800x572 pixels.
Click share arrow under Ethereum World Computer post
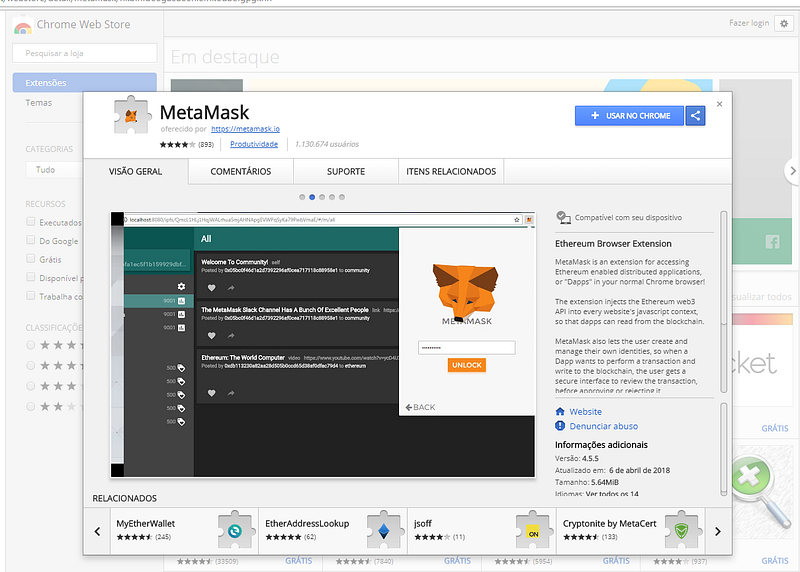click(x=231, y=393)
